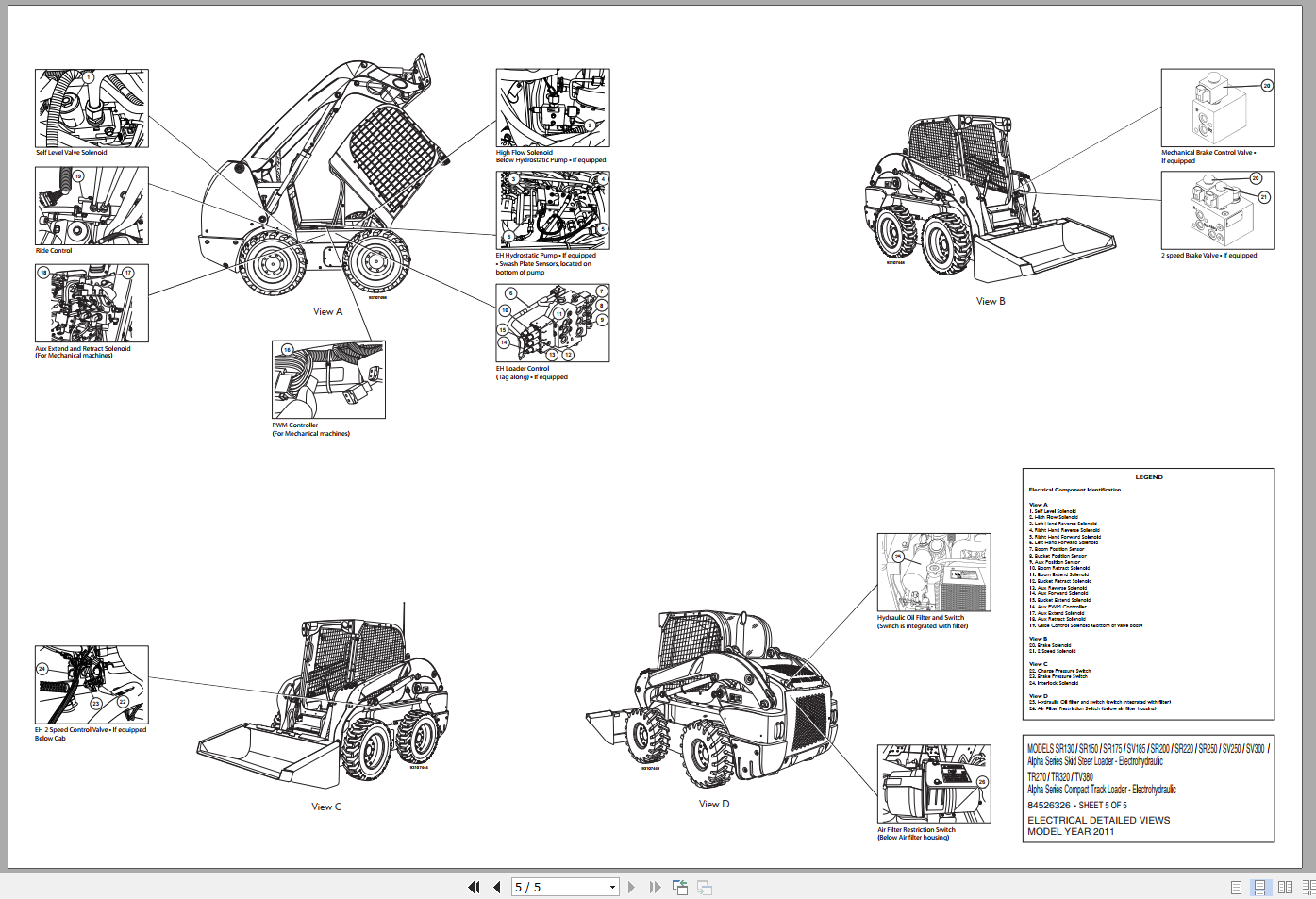Click the Hydraulic Oil Filter and Switch image
This screenshot has height=899, width=1316.
coord(933,572)
